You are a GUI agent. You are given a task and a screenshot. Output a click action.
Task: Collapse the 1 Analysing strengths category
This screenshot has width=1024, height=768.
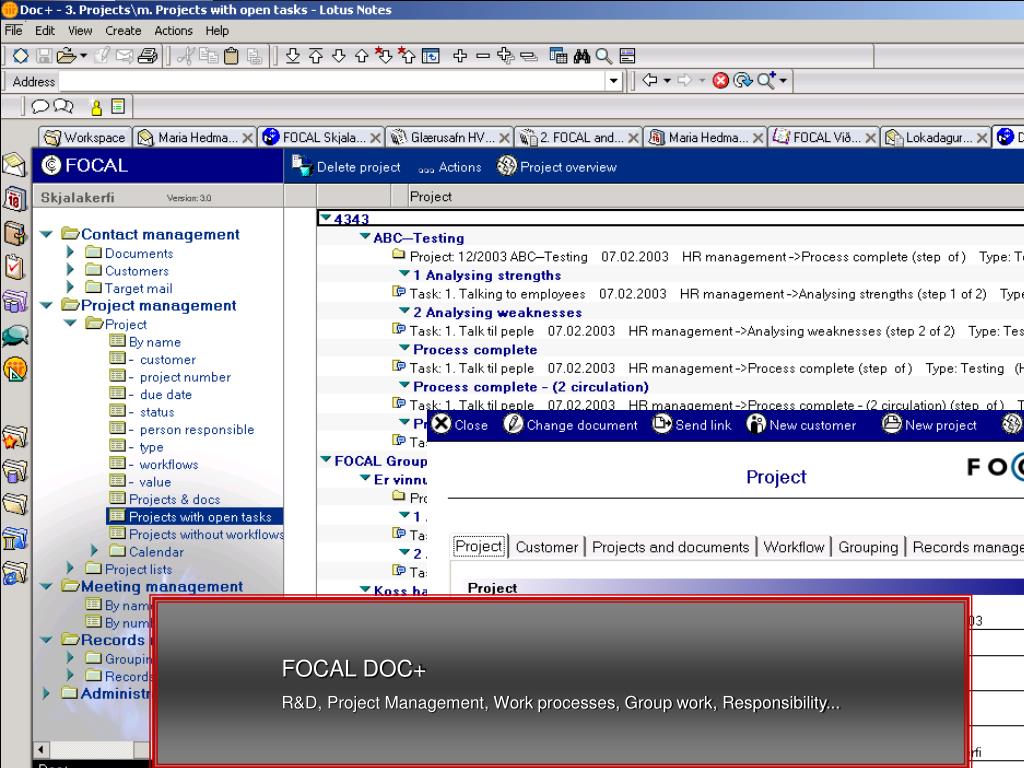pos(405,274)
